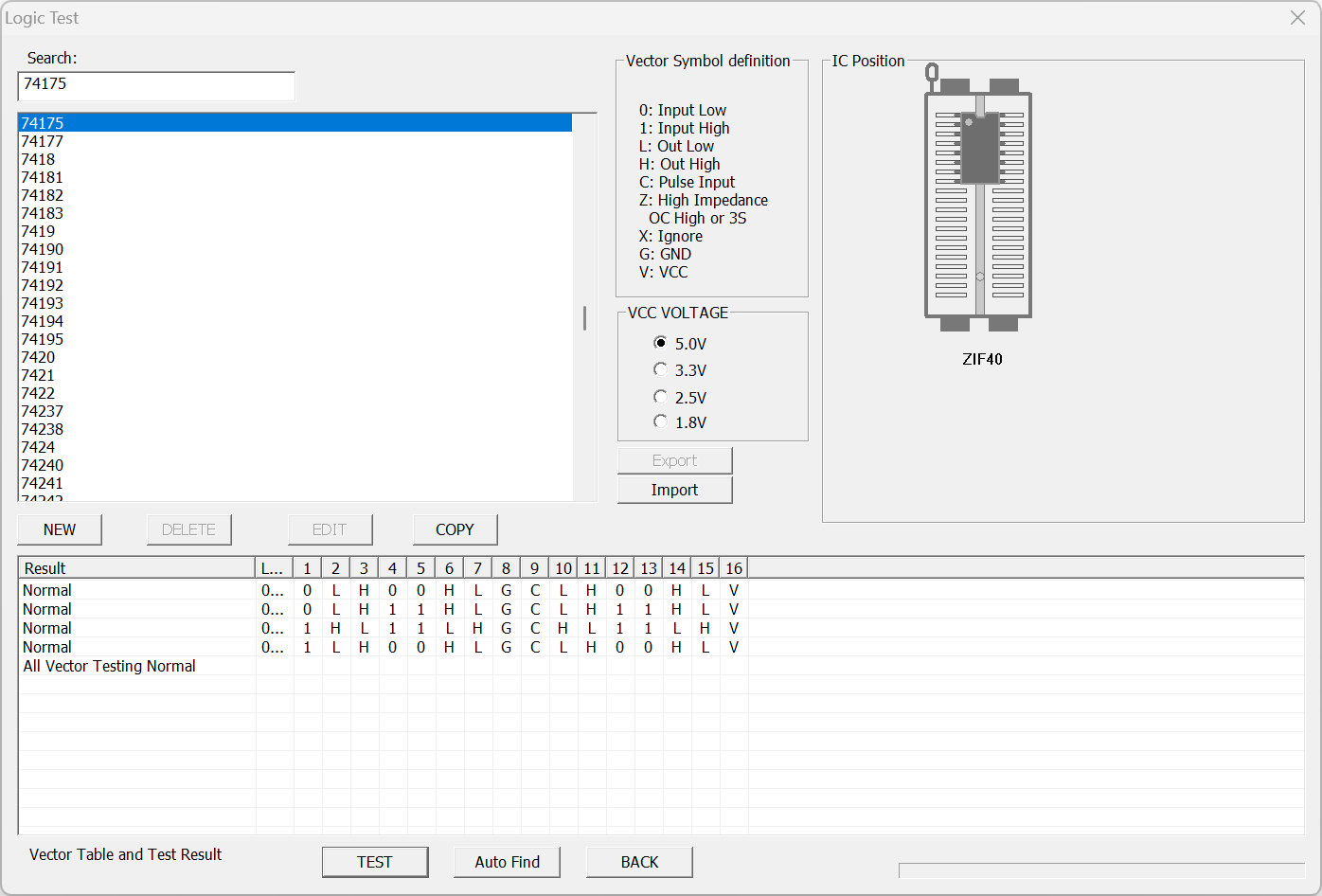Click the pin 9 column header
The height and width of the screenshot is (896, 1322).
tap(535, 568)
